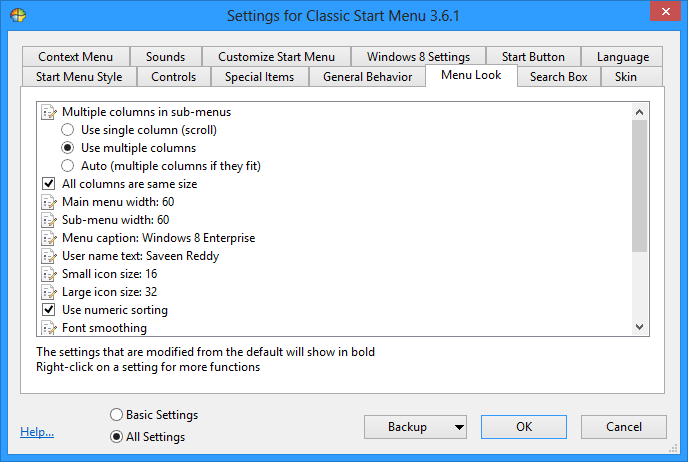688x462 pixels.
Task: Uncheck All columns are same size
Action: pos(49,184)
